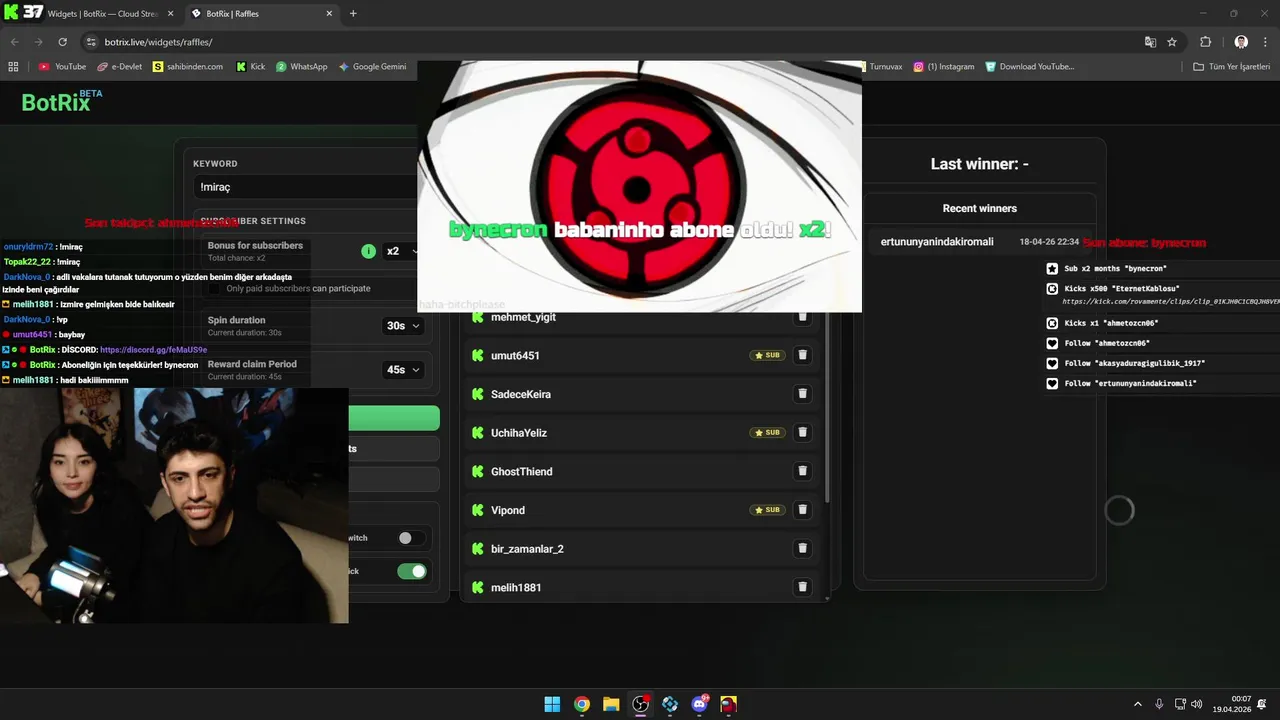
Task: Open Download YouTube bookmark
Action: pos(1030,67)
